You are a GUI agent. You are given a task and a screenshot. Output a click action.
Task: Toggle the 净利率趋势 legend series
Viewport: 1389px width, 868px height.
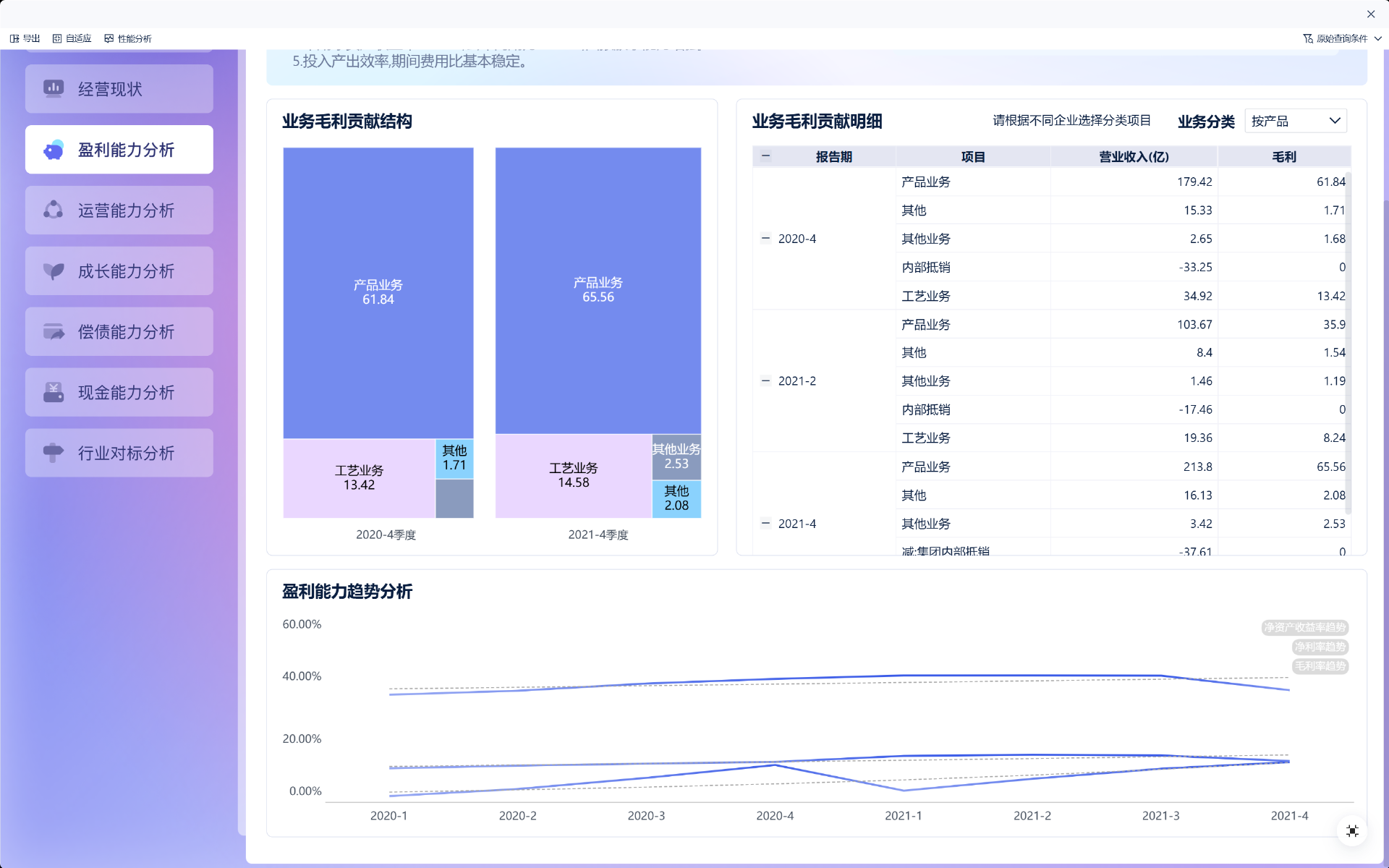point(1320,647)
